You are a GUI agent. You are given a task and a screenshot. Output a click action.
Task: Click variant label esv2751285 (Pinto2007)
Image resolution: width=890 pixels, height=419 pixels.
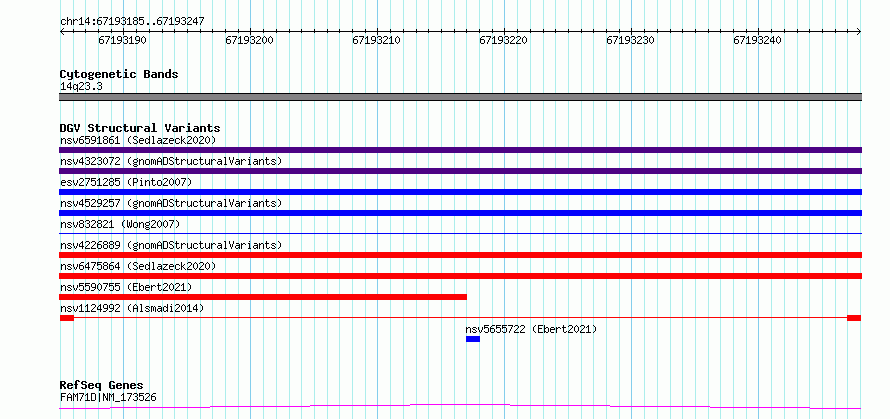tap(126, 182)
